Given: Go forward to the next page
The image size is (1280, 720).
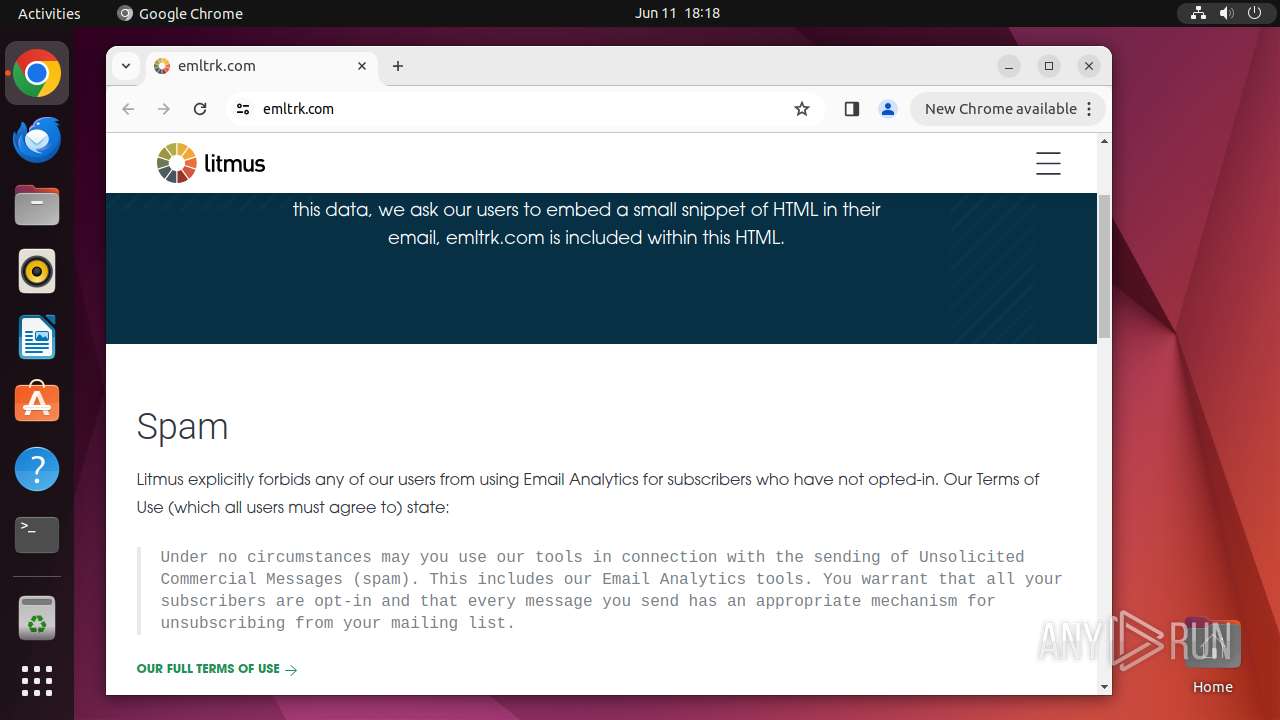Looking at the screenshot, I should tap(164, 109).
